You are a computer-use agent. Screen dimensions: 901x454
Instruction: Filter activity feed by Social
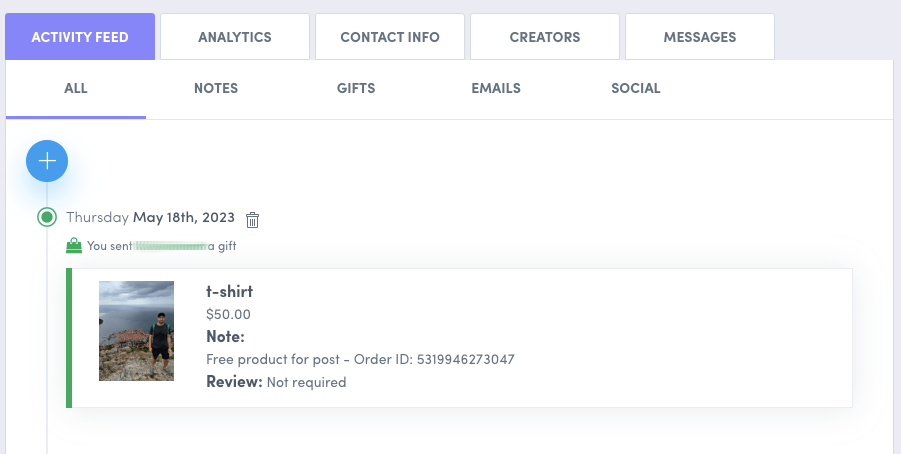(x=636, y=88)
